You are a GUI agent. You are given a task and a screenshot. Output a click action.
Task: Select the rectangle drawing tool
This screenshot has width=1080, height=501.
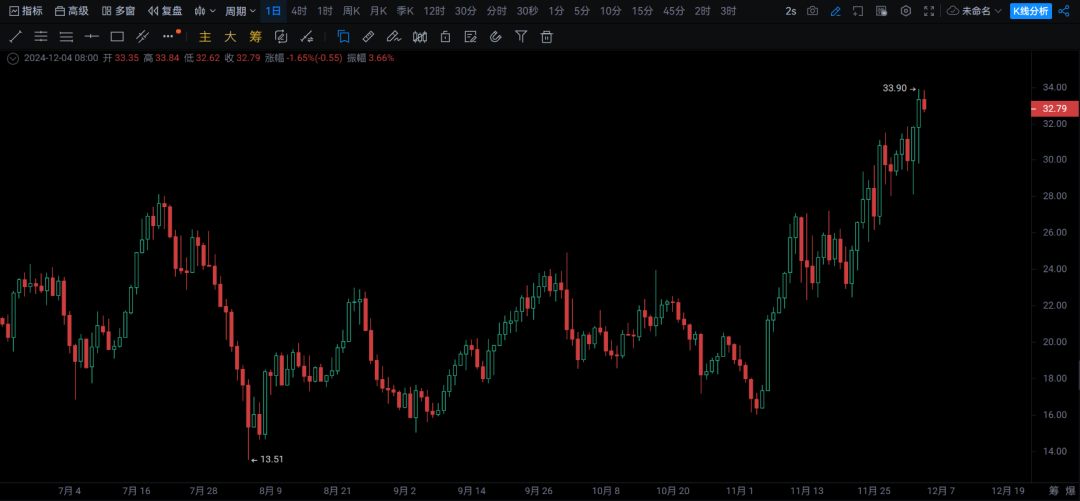point(117,37)
